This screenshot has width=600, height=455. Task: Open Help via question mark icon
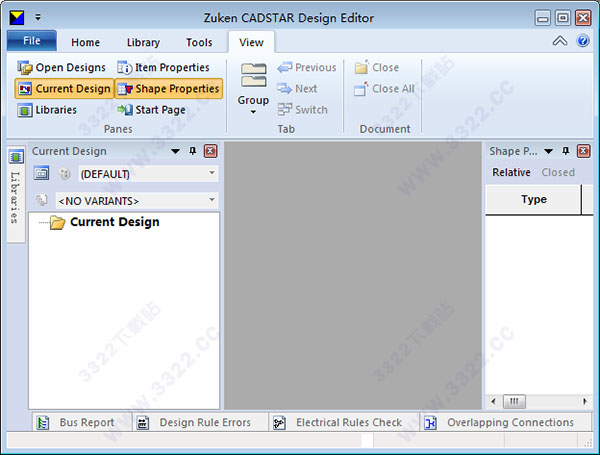click(x=583, y=41)
